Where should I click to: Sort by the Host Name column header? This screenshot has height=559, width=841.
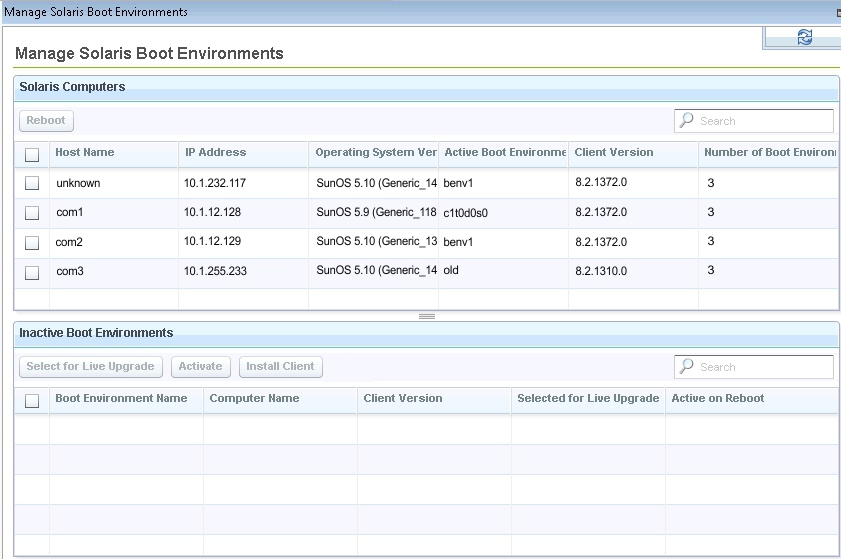tap(85, 153)
